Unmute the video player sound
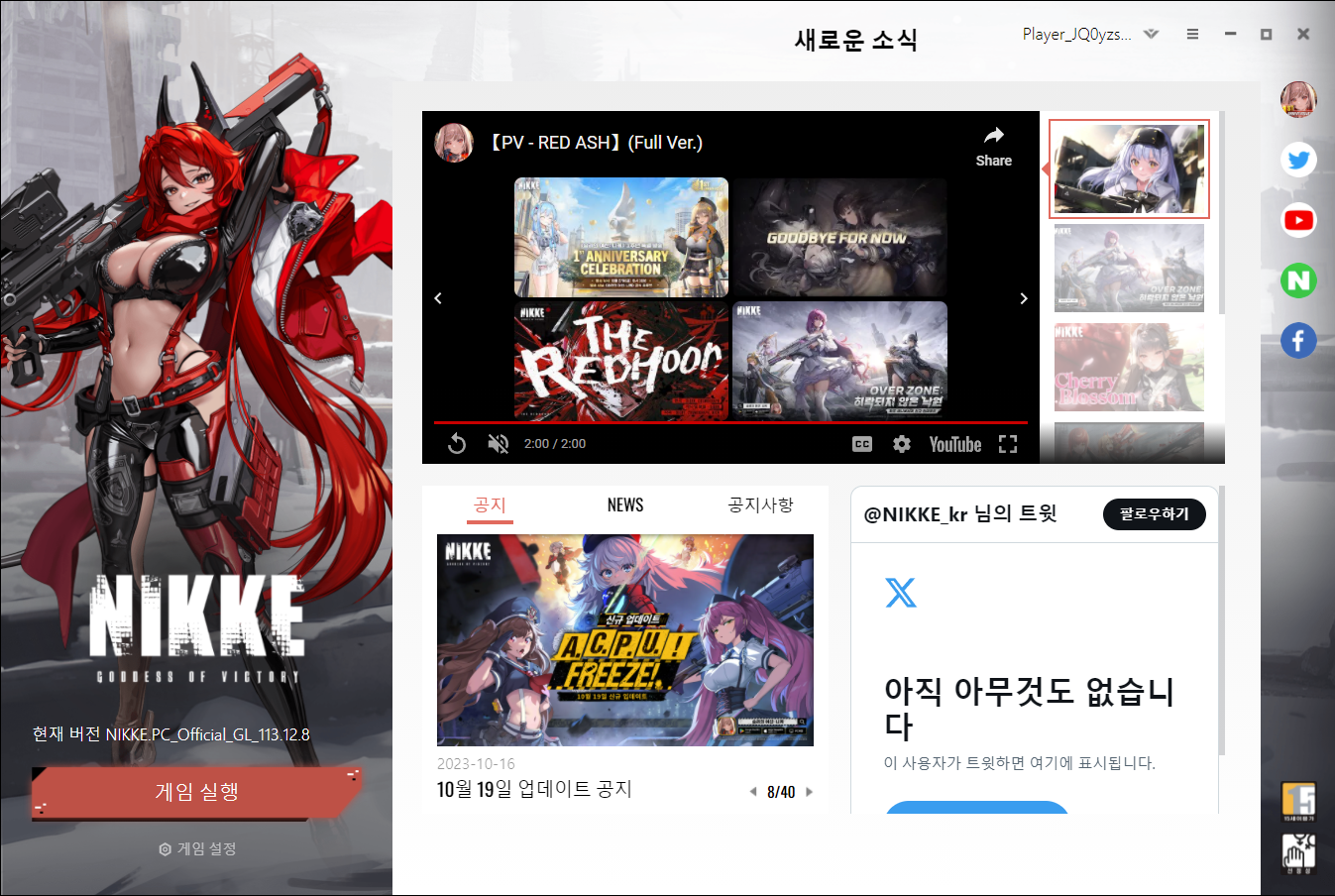1335x896 pixels. [x=499, y=444]
